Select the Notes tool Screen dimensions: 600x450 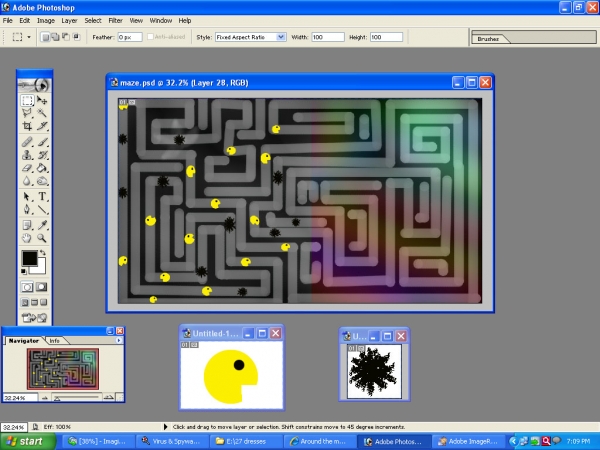click(x=27, y=225)
